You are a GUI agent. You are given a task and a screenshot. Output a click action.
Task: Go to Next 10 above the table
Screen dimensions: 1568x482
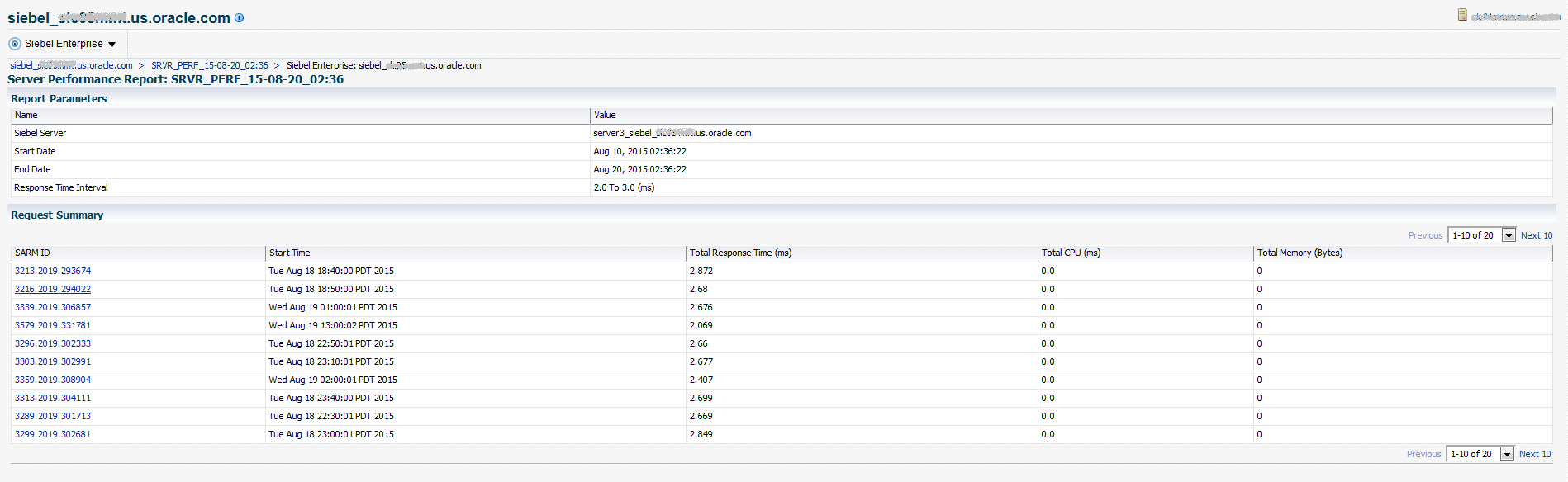1537,235
